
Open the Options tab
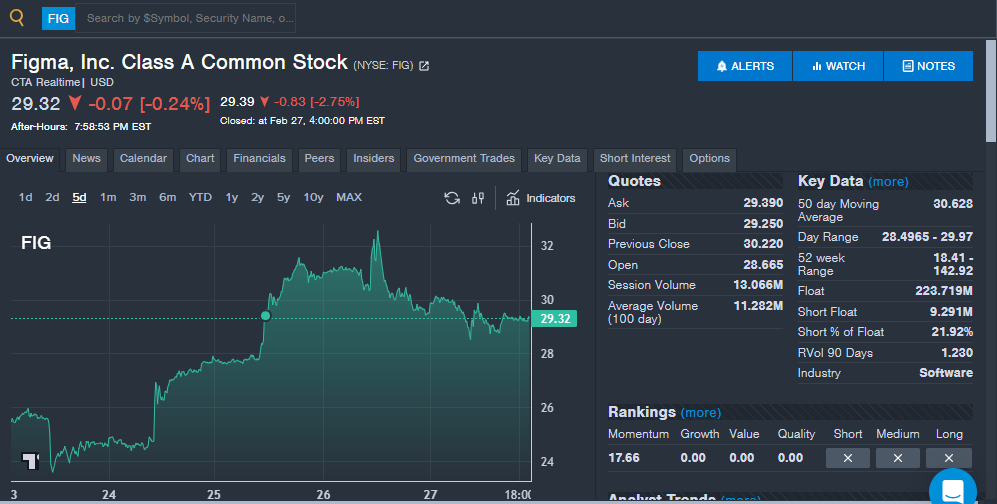[x=710, y=159]
